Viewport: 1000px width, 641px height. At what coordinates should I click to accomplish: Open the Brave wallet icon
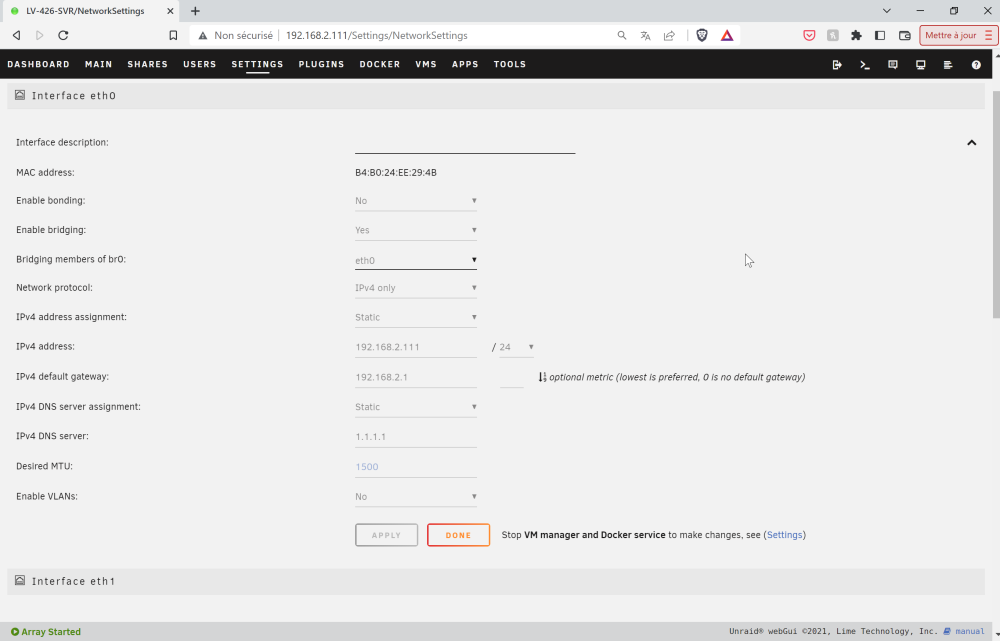click(x=904, y=35)
